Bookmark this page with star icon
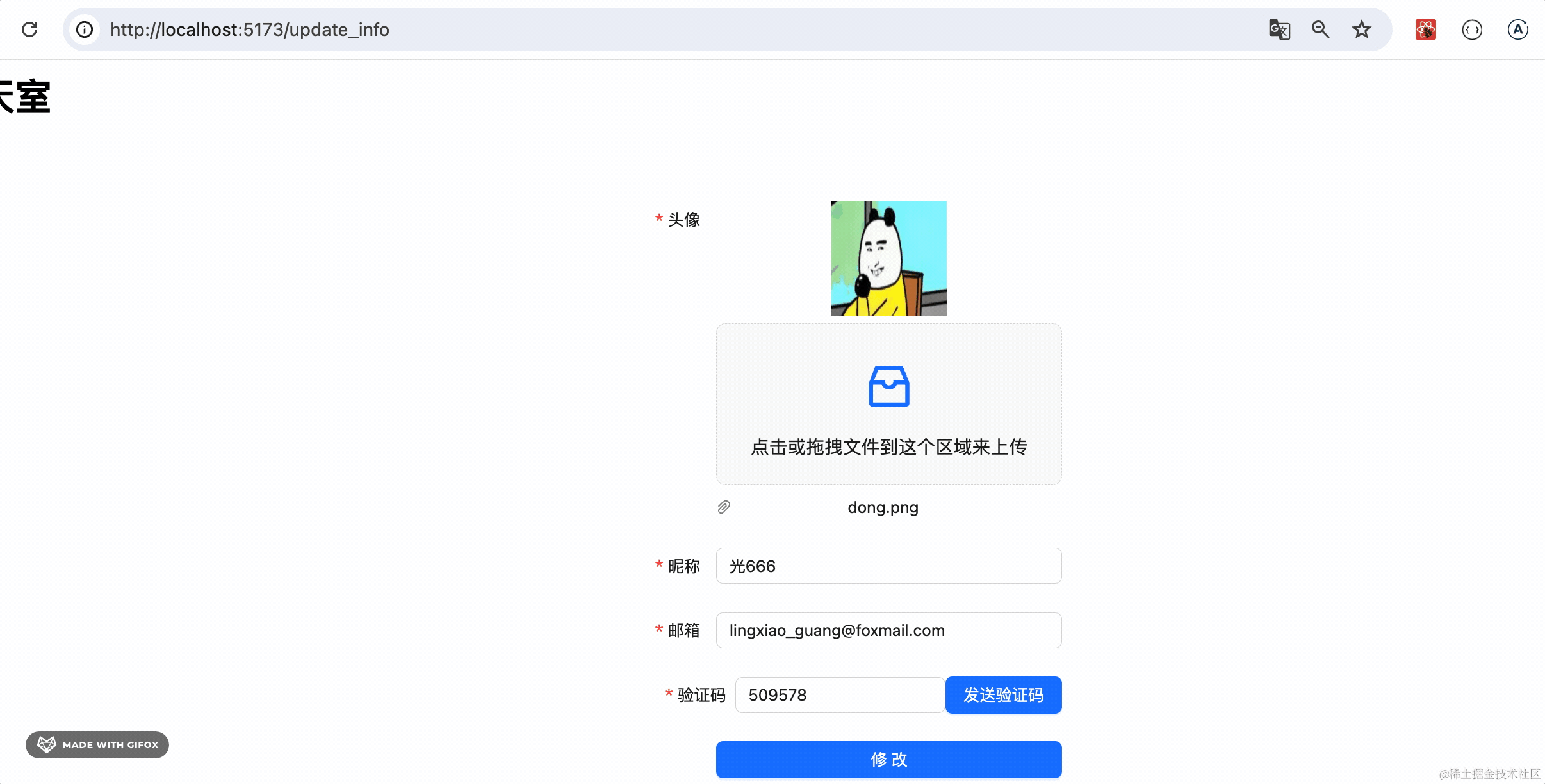Screen dimensions: 1545x784 point(1361,29)
